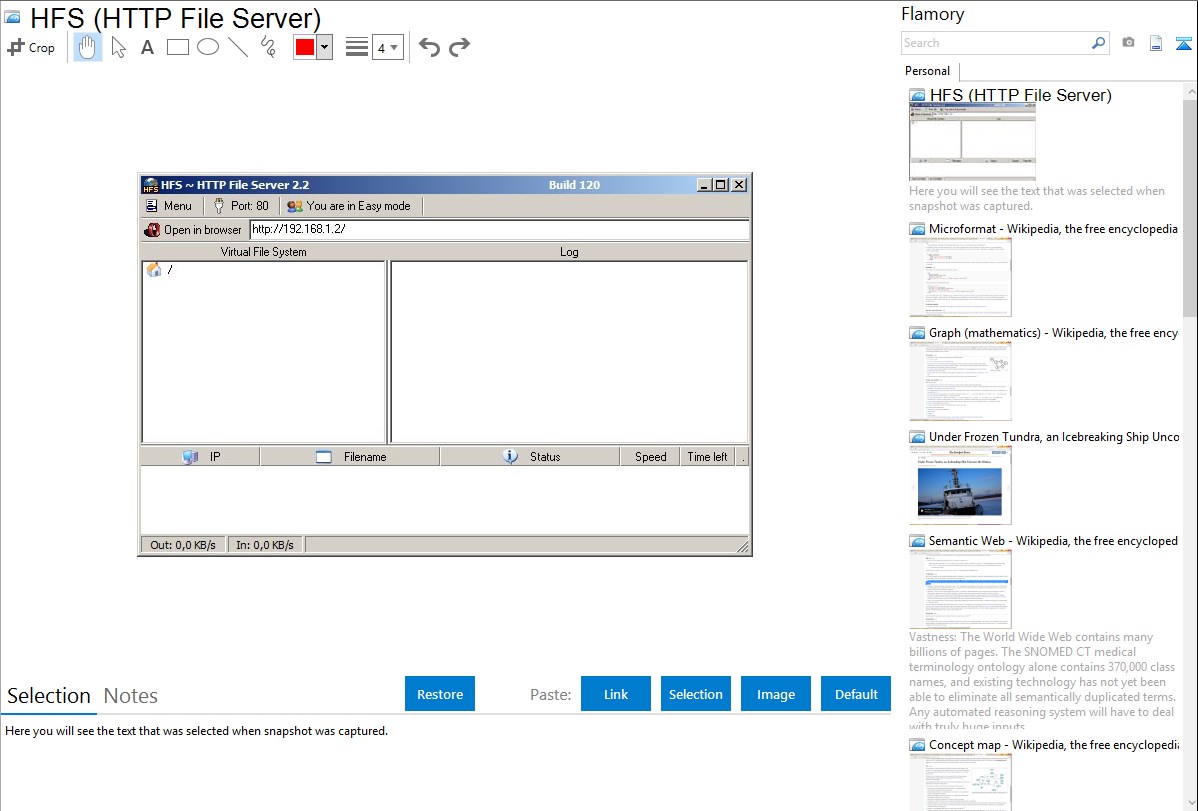This screenshot has height=811, width=1198.
Task: Click the Graph (mathematics) - Wikipedia title
Action: [x=1054, y=333]
